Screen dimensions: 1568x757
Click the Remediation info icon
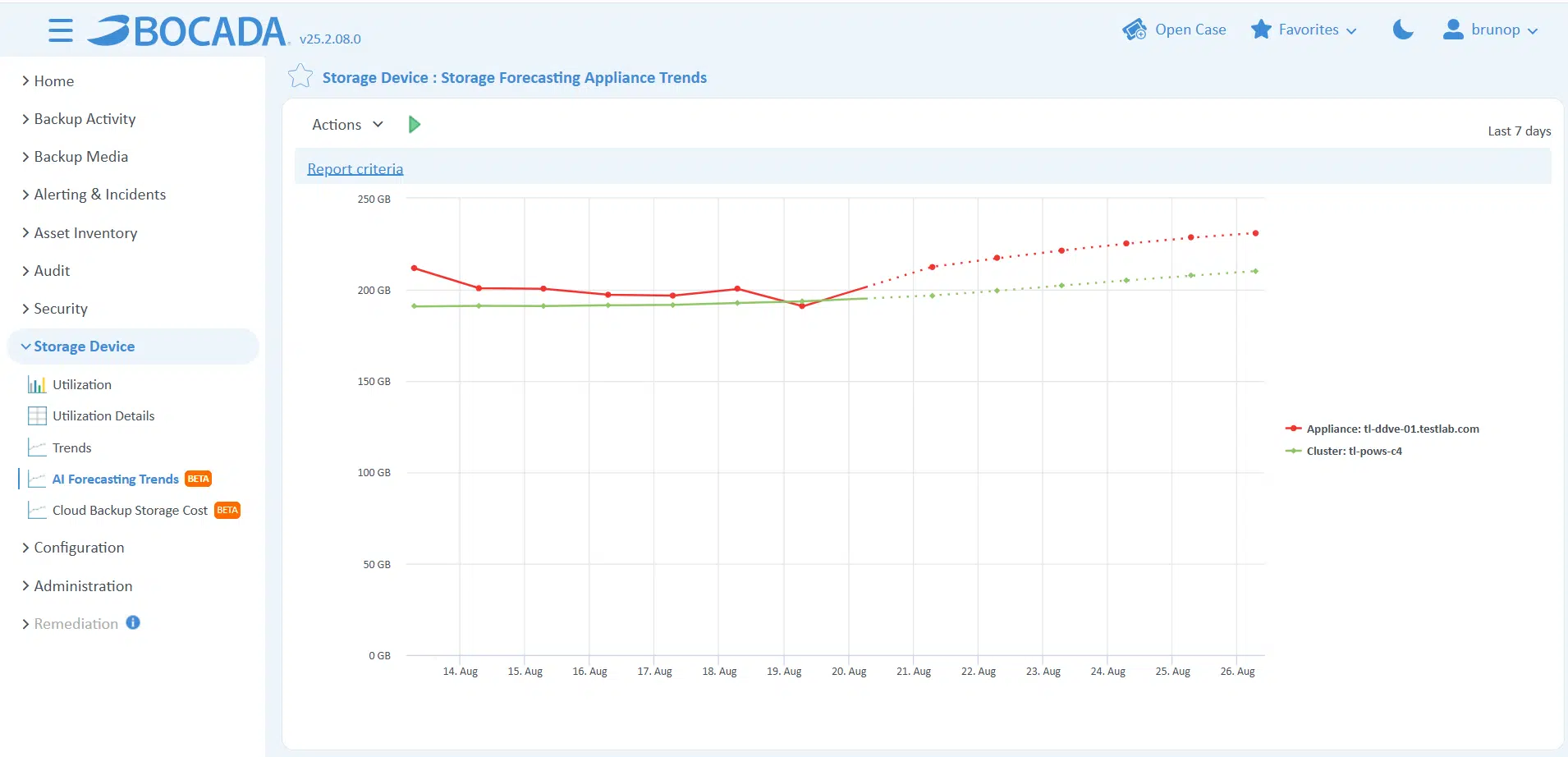pyautogui.click(x=133, y=622)
